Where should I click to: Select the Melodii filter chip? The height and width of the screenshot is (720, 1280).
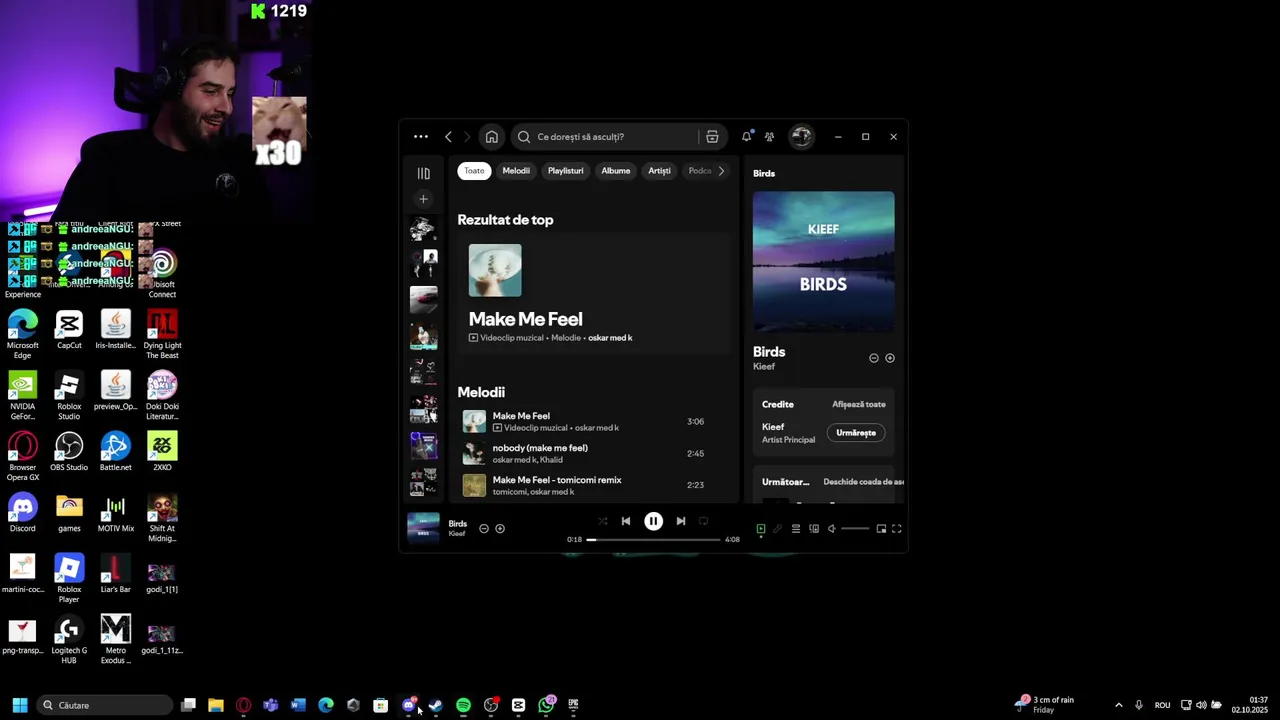(516, 171)
